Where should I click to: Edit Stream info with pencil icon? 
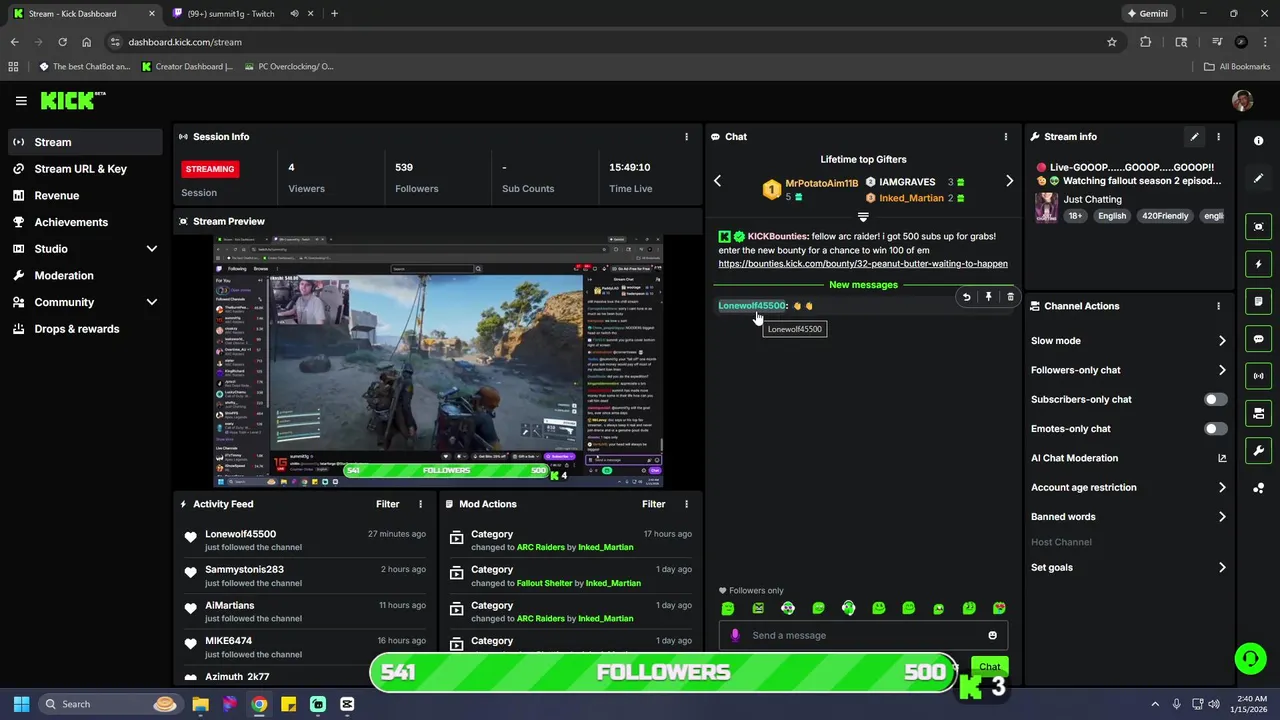[1194, 137]
